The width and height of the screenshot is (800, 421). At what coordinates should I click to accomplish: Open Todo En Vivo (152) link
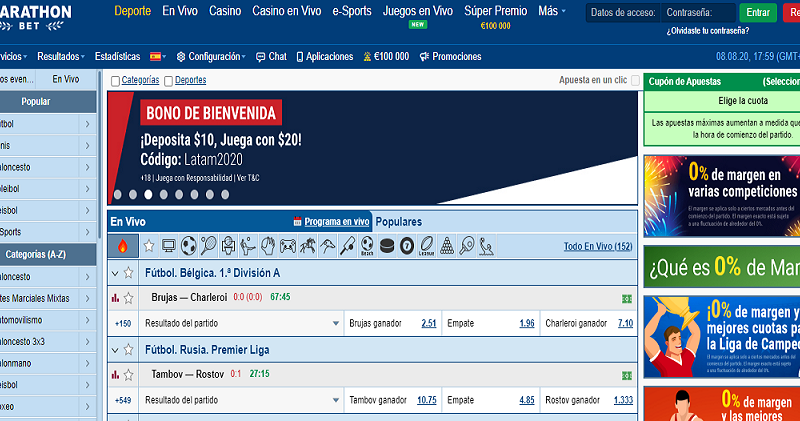(x=598, y=246)
